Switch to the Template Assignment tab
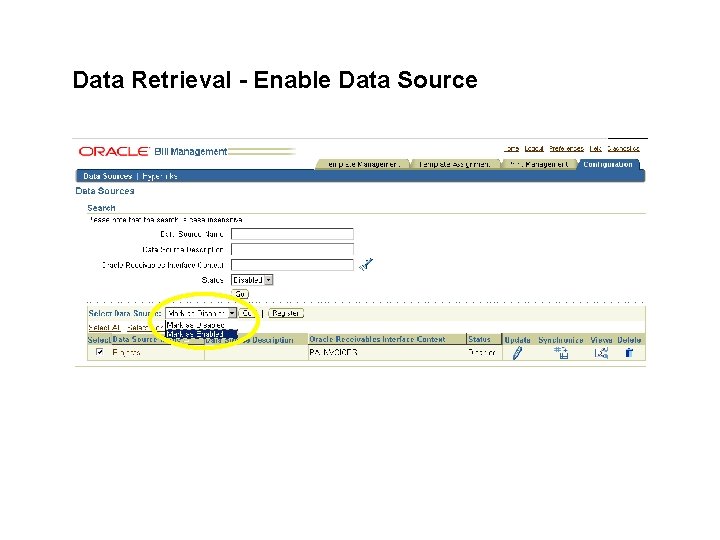 click(454, 164)
